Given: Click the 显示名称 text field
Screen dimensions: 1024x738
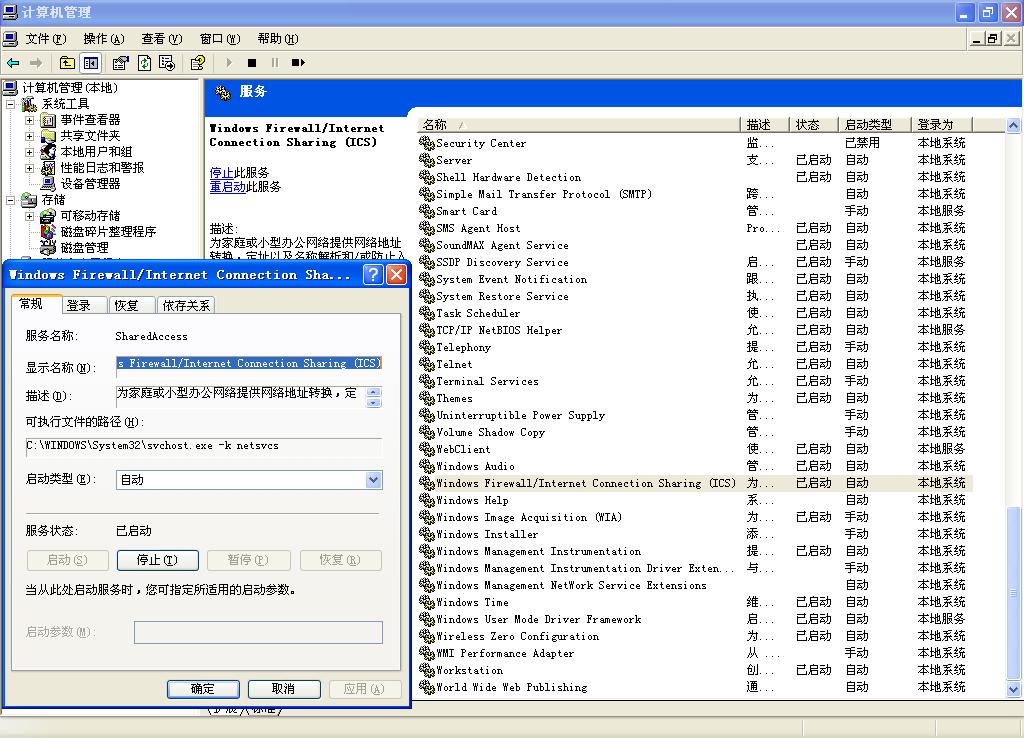Looking at the screenshot, I should 248,364.
